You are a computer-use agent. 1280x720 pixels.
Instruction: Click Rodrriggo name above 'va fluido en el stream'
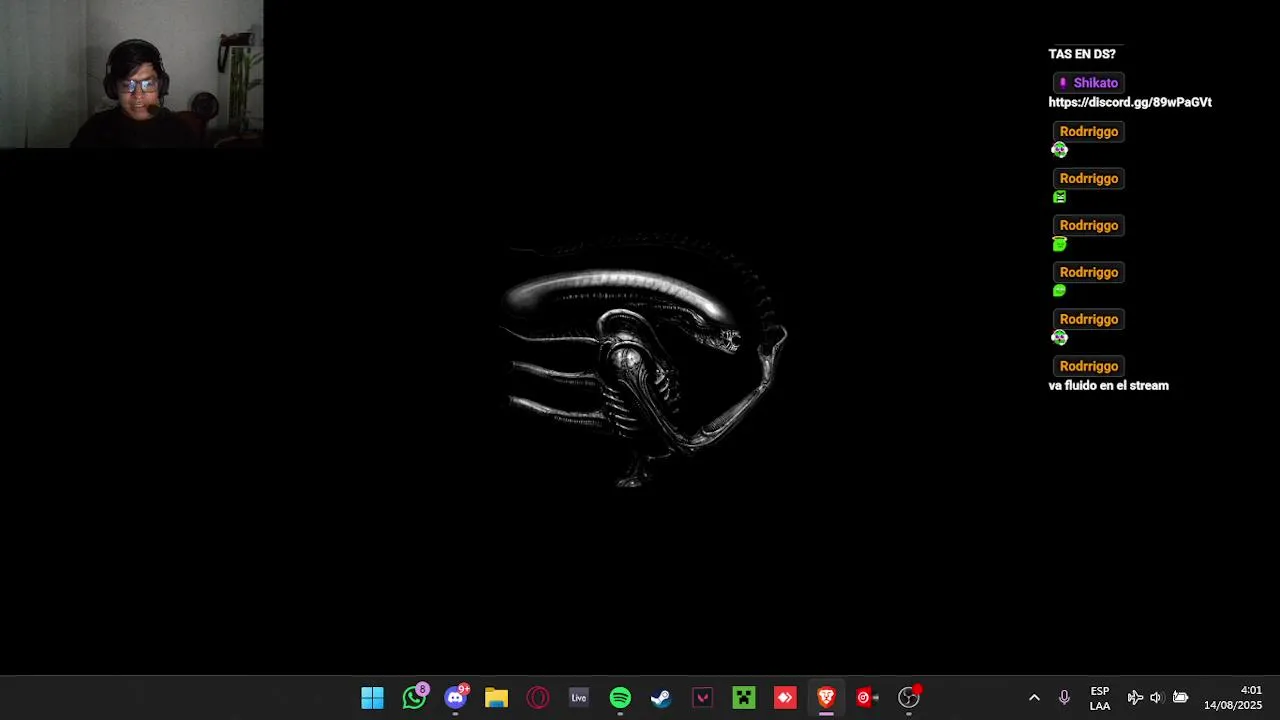[x=1089, y=366]
